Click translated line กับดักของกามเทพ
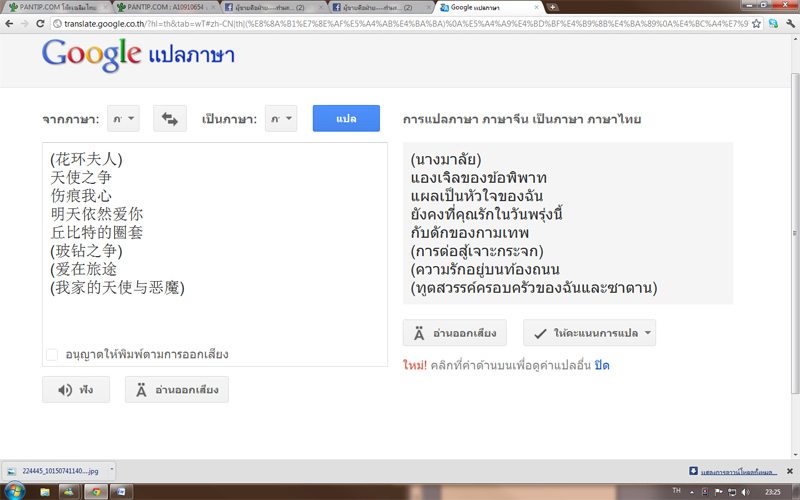800x500 pixels. (x=470, y=233)
